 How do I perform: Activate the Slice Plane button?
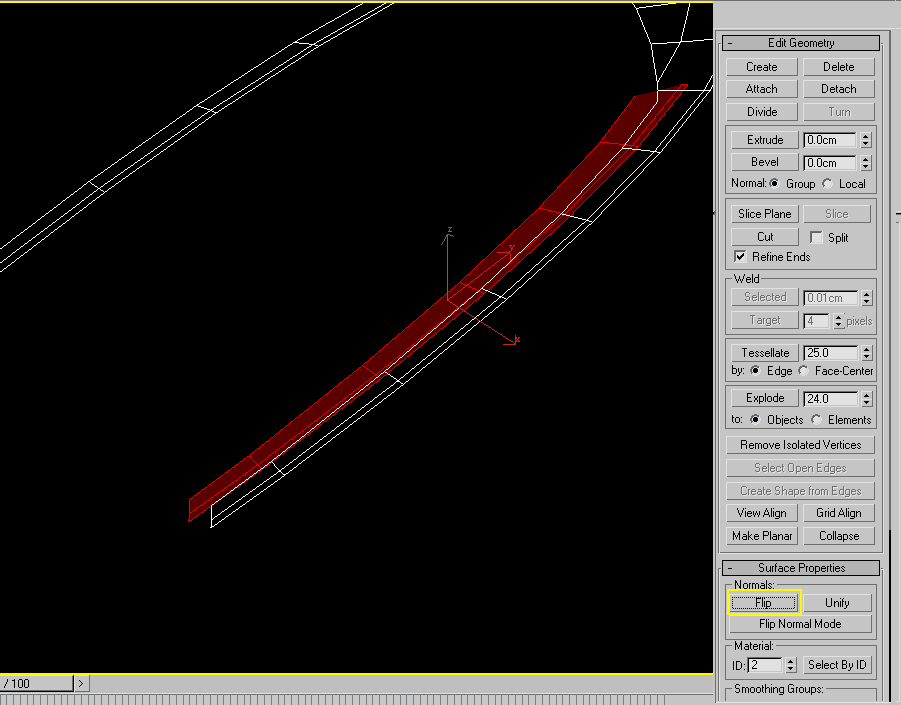764,214
